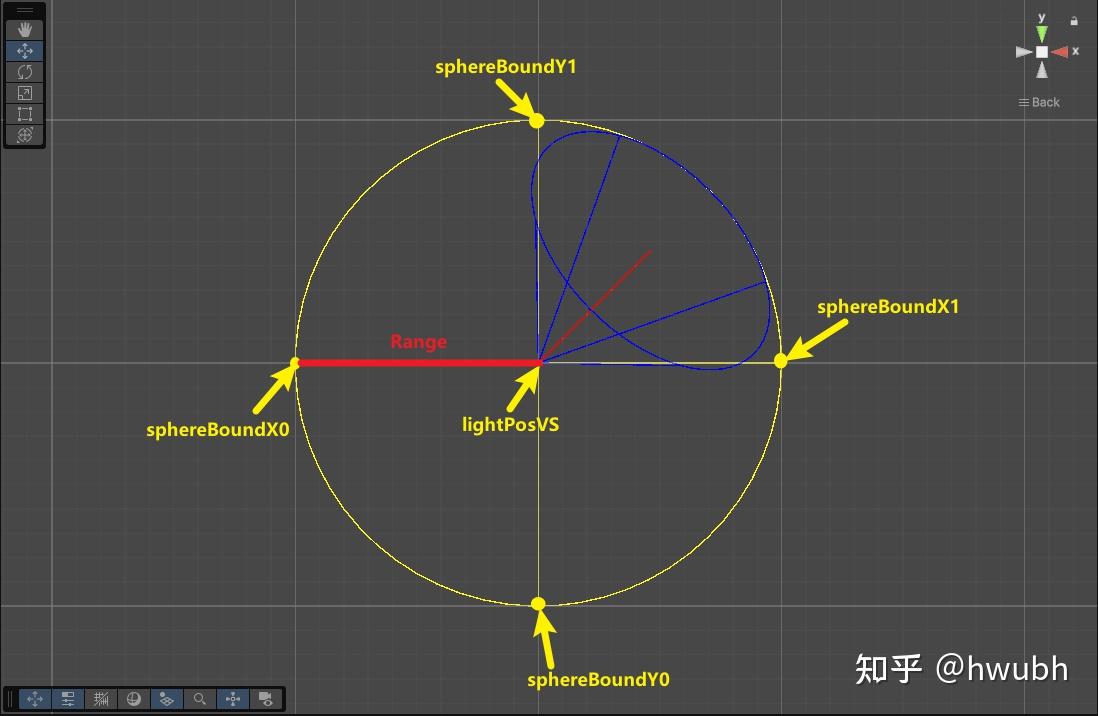
Task: Toggle the crossed-out grid icon
Action: (101, 698)
